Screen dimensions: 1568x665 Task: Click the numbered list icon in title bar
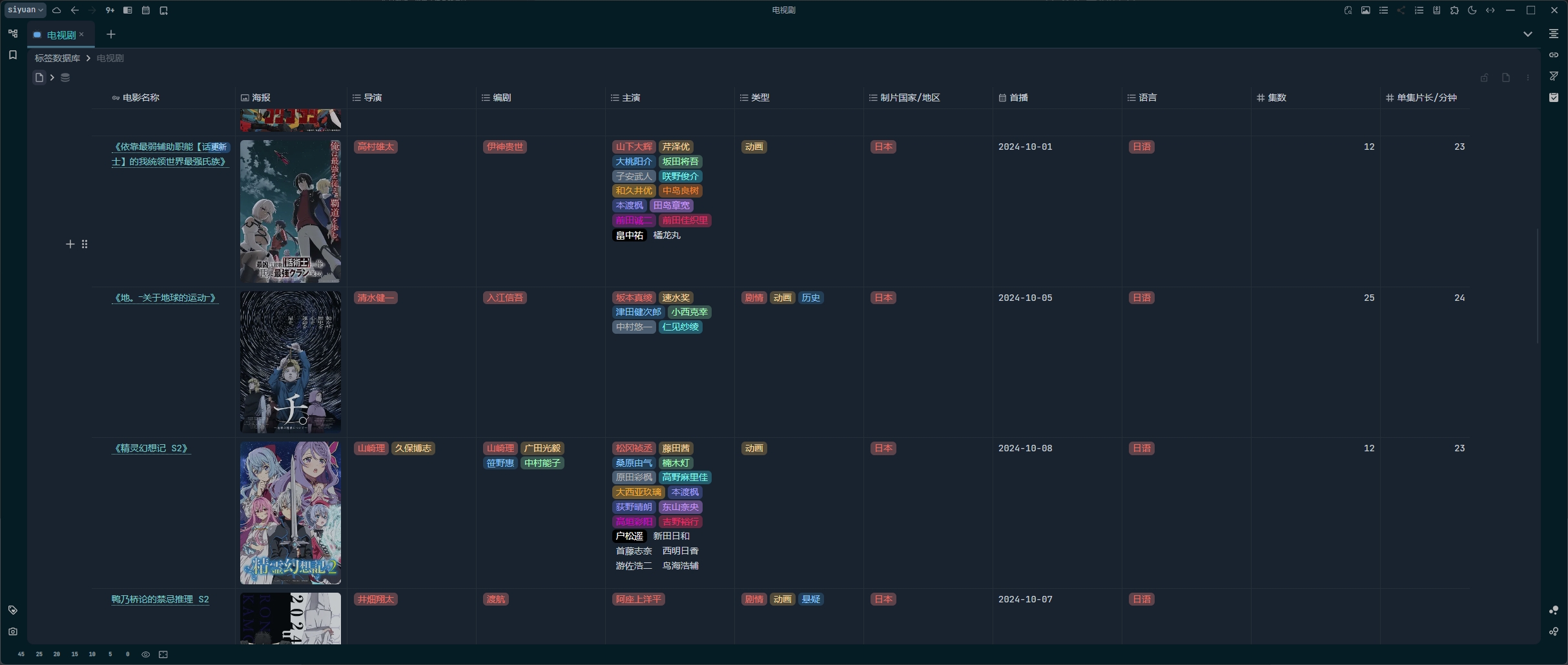(x=1419, y=10)
